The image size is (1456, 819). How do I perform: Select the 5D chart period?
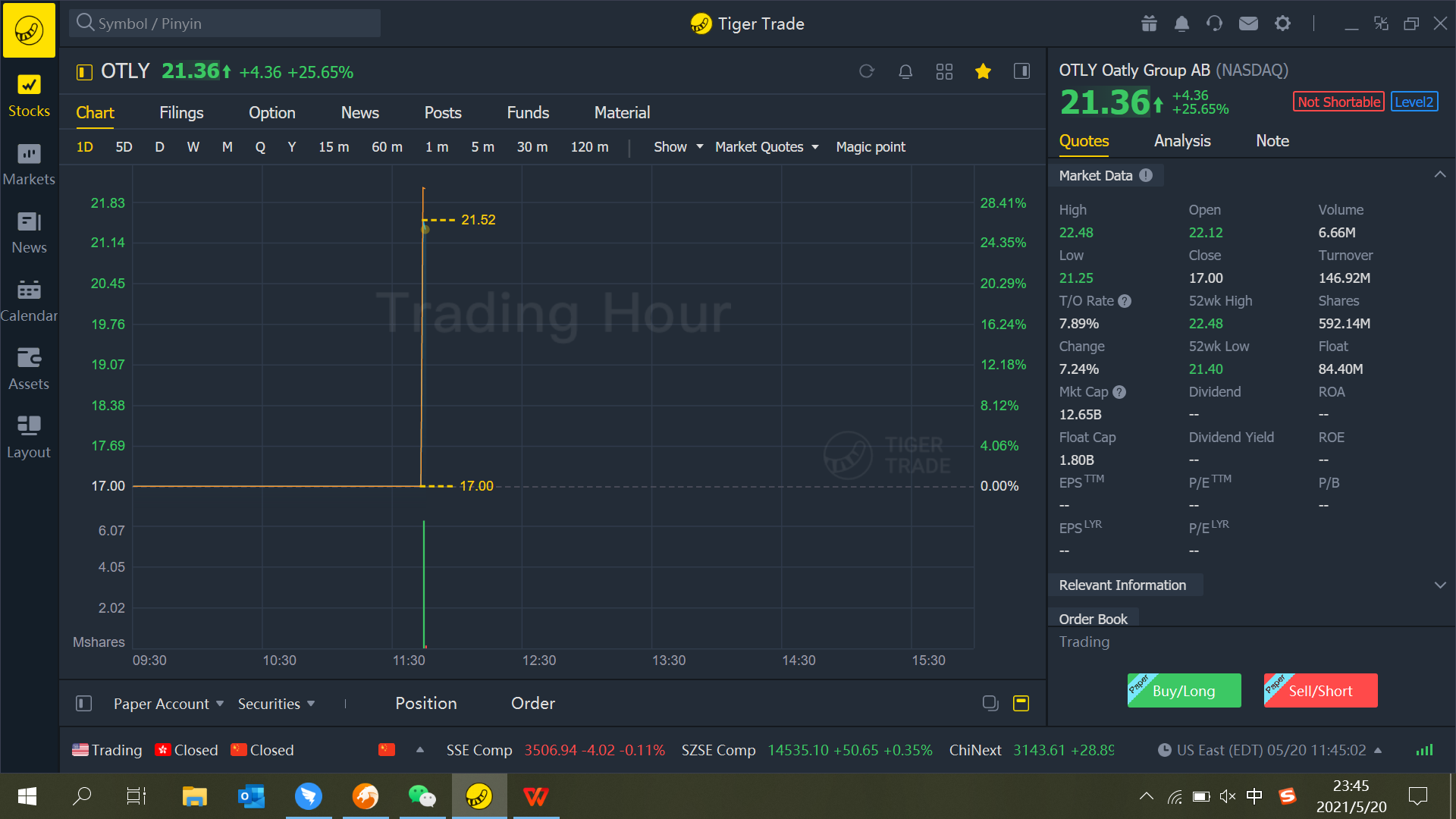124,147
